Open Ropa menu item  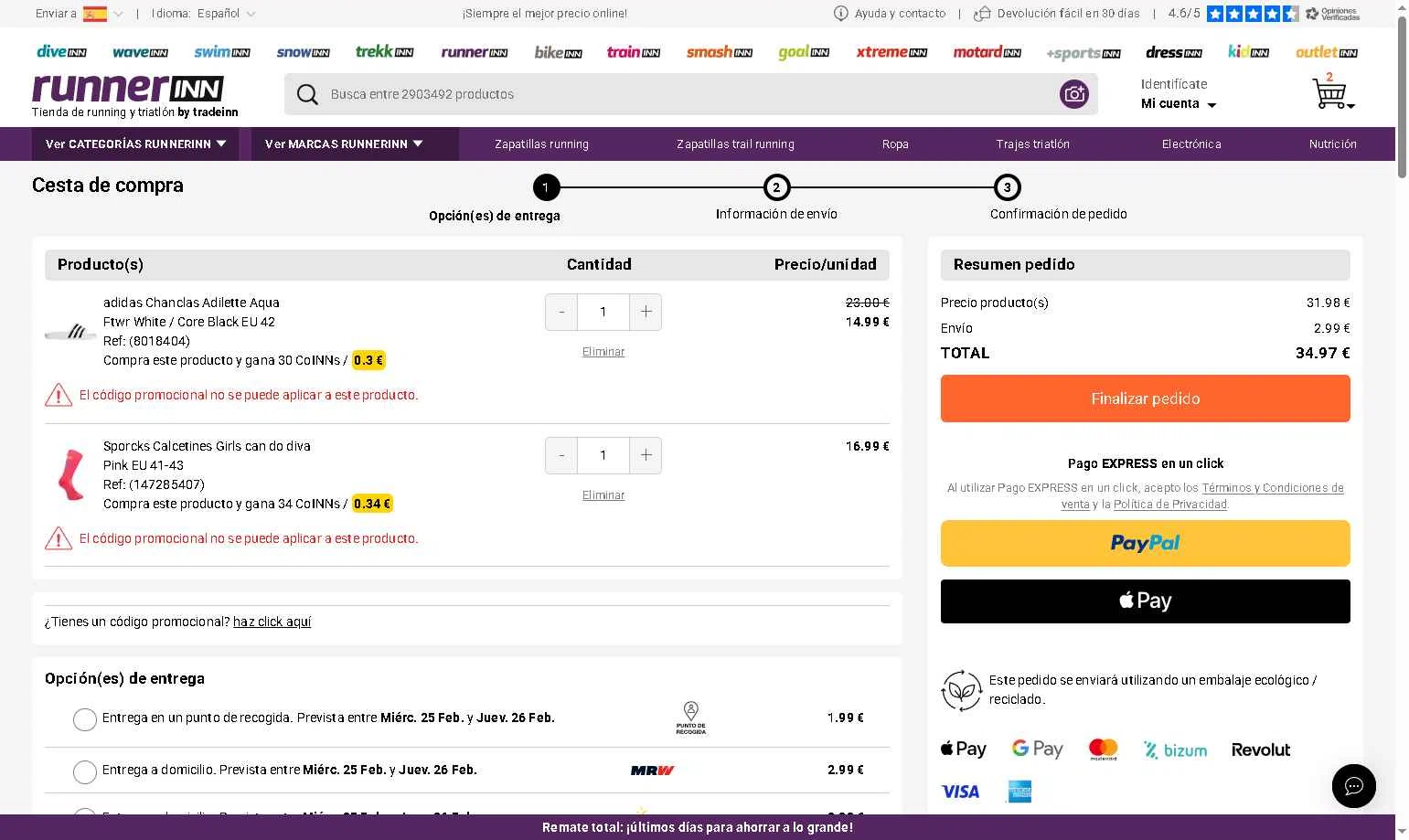(x=895, y=144)
